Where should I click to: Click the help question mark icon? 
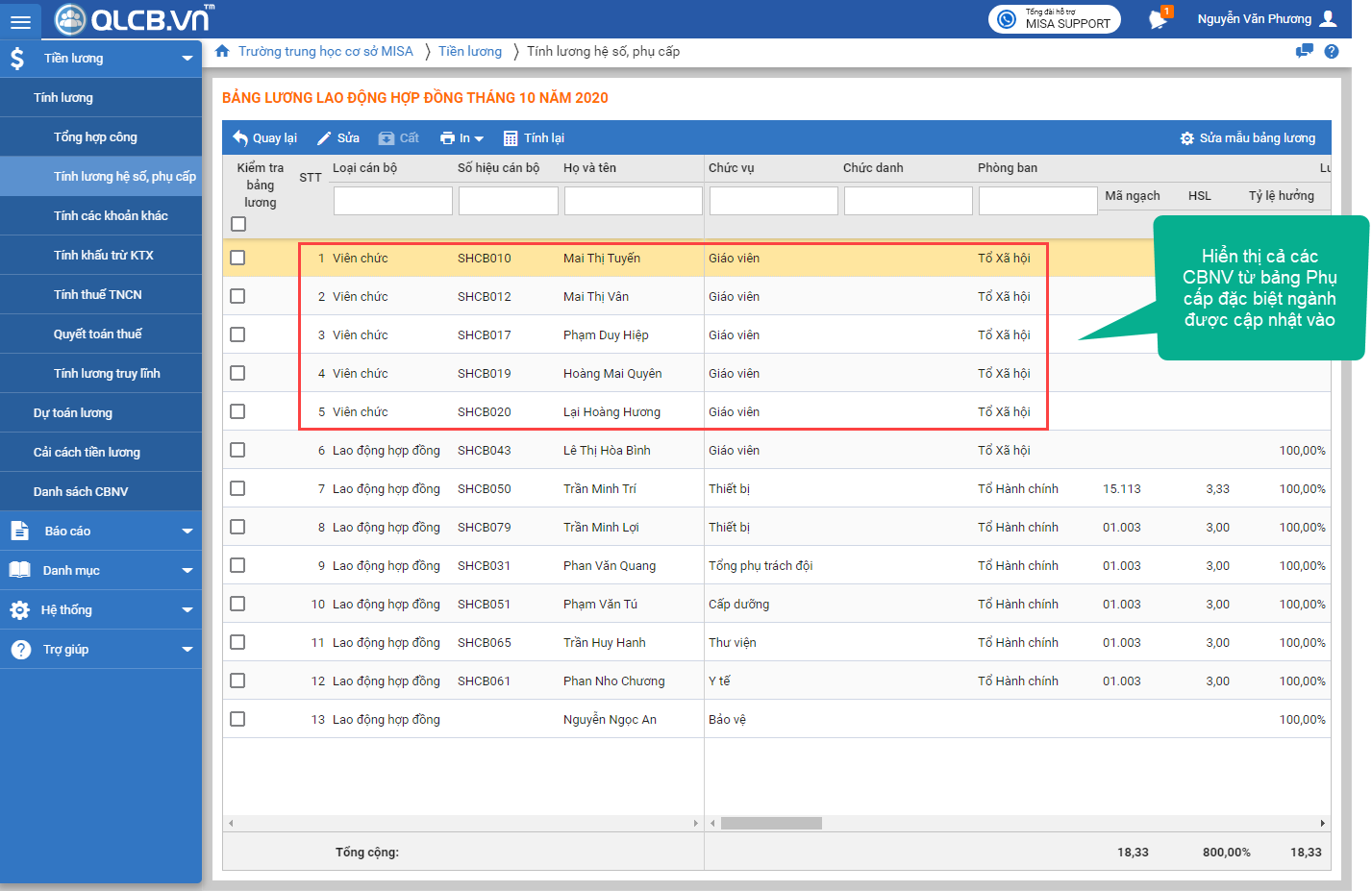(x=1332, y=52)
